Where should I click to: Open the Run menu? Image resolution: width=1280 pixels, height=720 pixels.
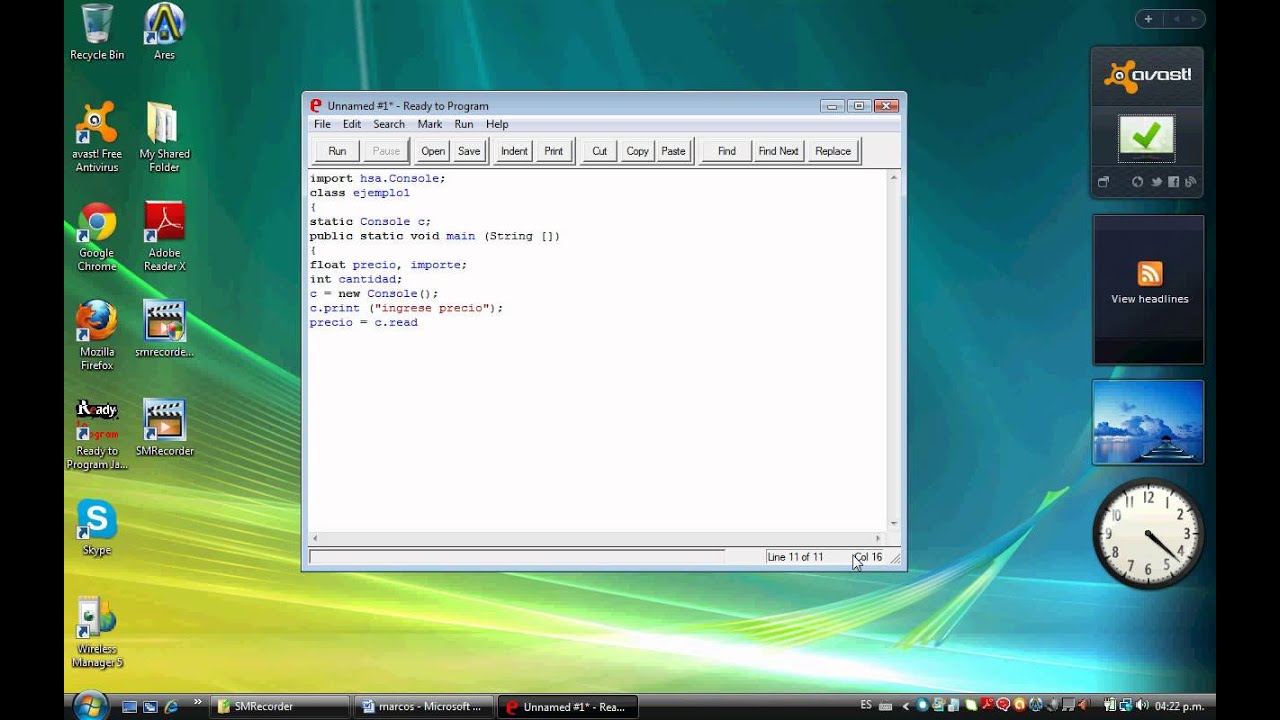tap(464, 124)
